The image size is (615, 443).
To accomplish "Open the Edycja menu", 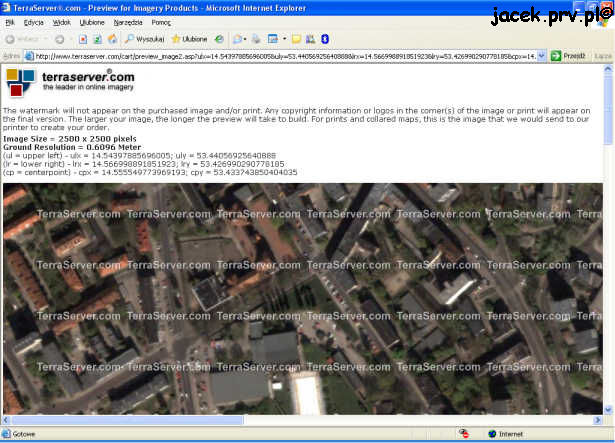I will [x=34, y=23].
